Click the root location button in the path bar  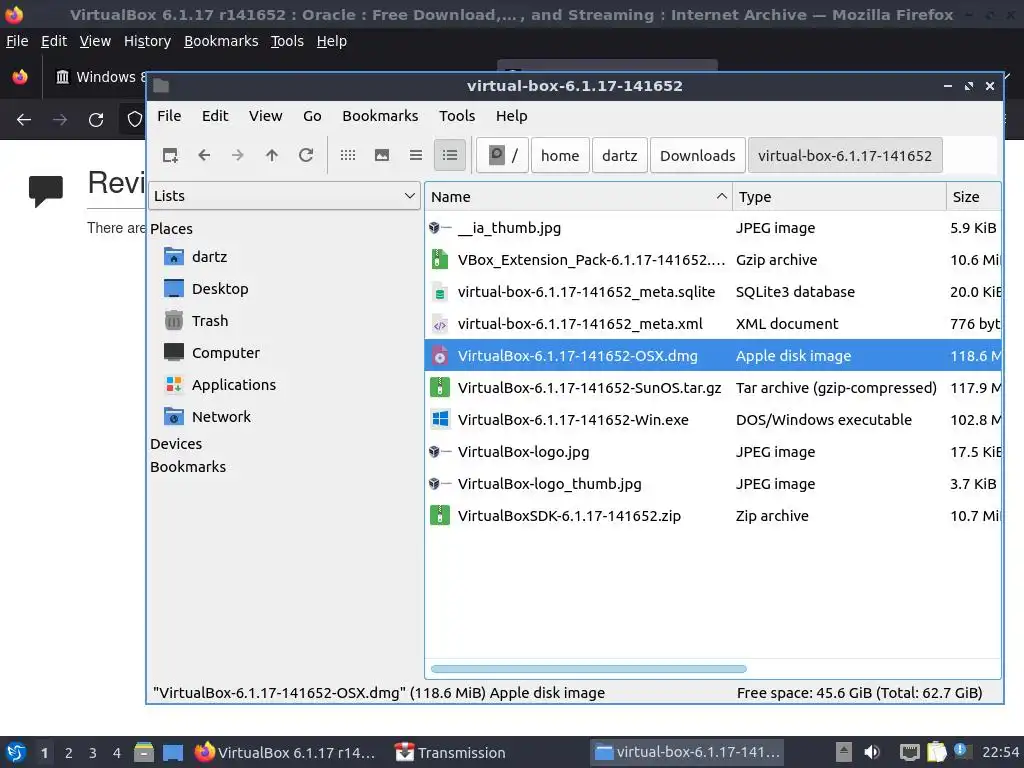[502, 155]
